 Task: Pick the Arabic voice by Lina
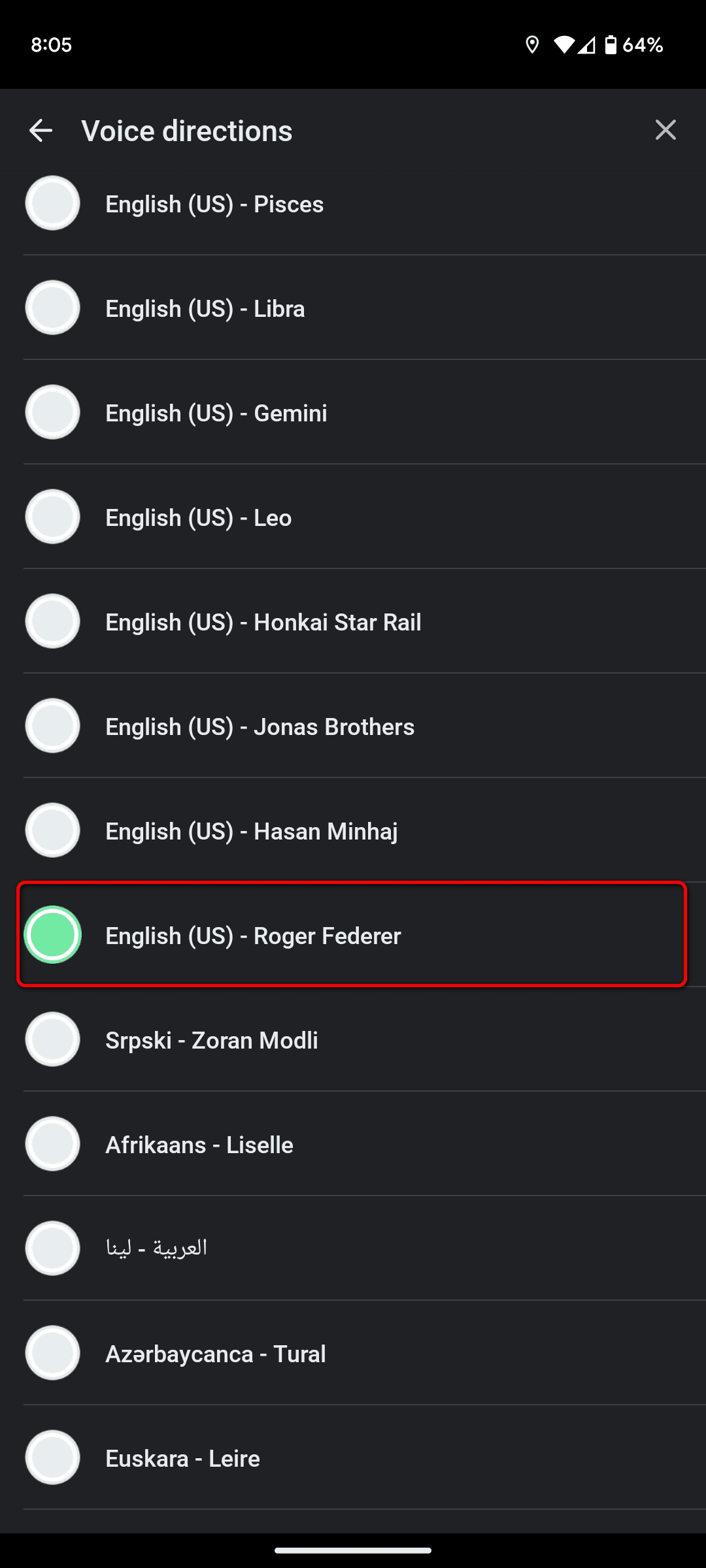[52, 1249]
